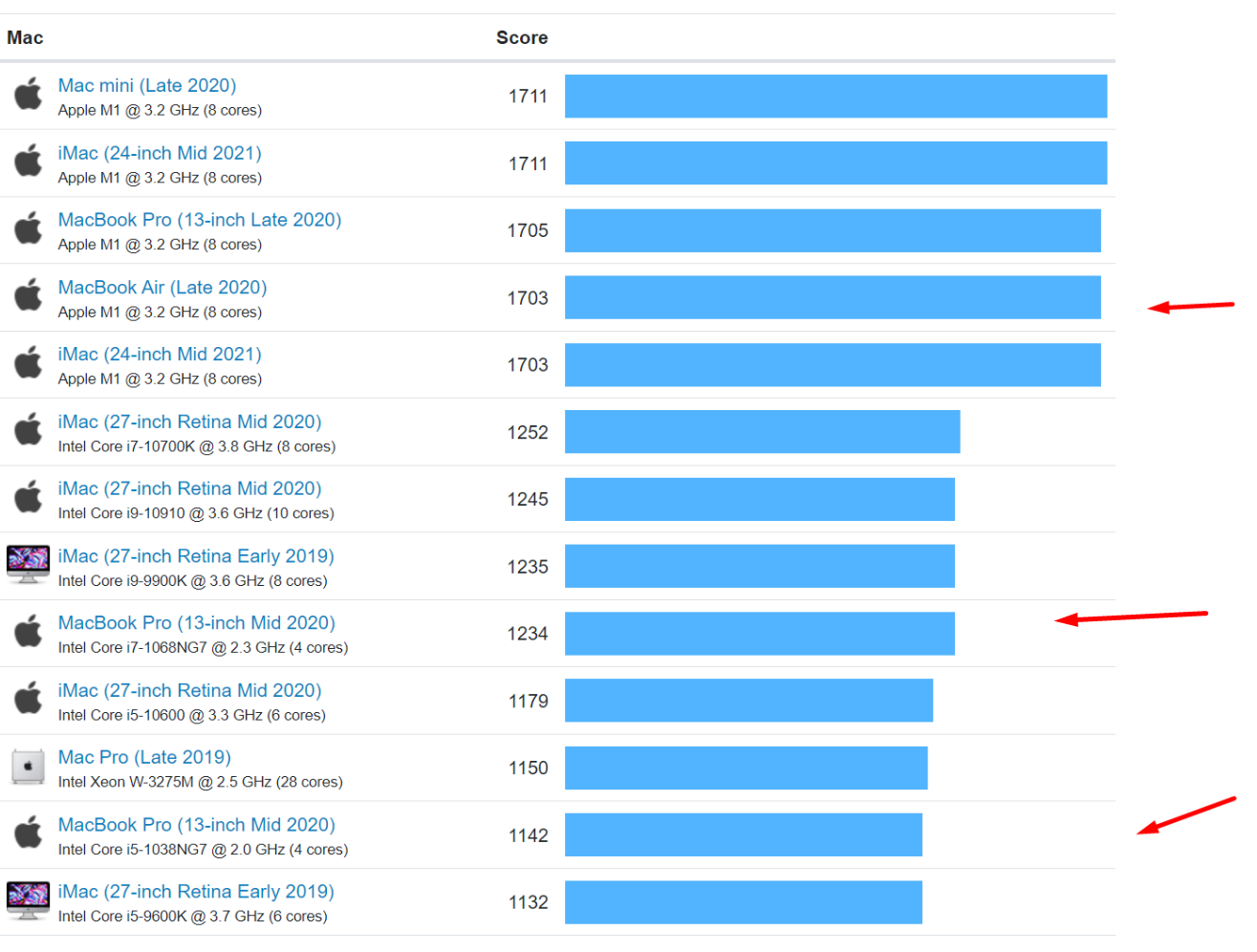Viewport: 1257px width, 952px height.
Task: Select the 1711 score in the Mac mini row
Action: pos(528,97)
